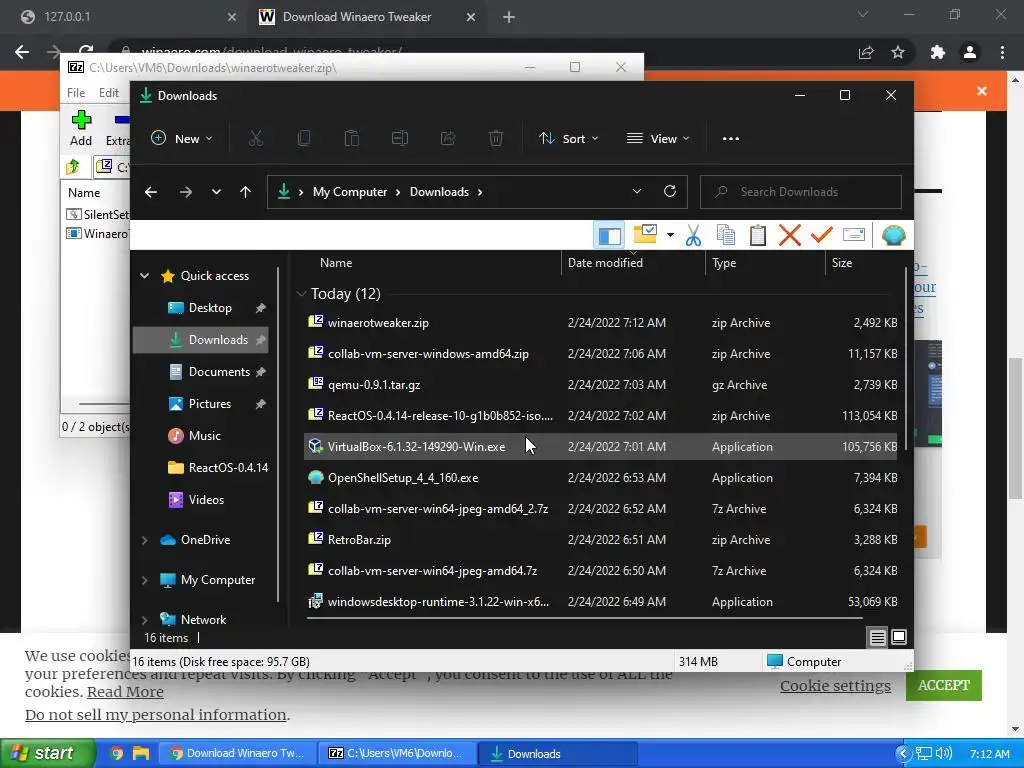Collapse Quick access tree node

[144, 276]
